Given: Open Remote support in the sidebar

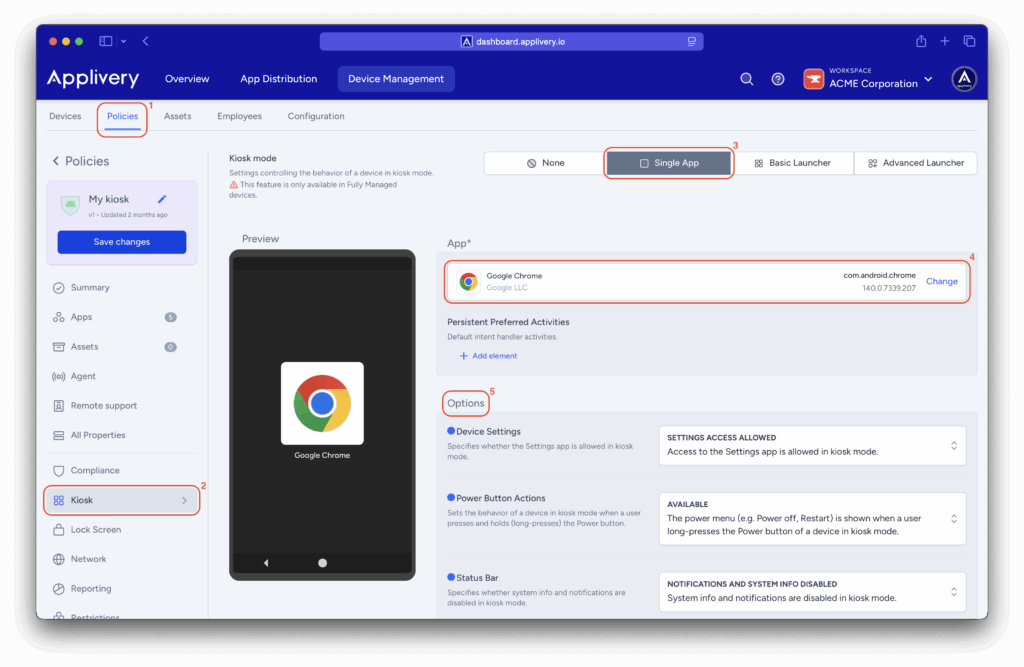Looking at the screenshot, I should [x=104, y=406].
